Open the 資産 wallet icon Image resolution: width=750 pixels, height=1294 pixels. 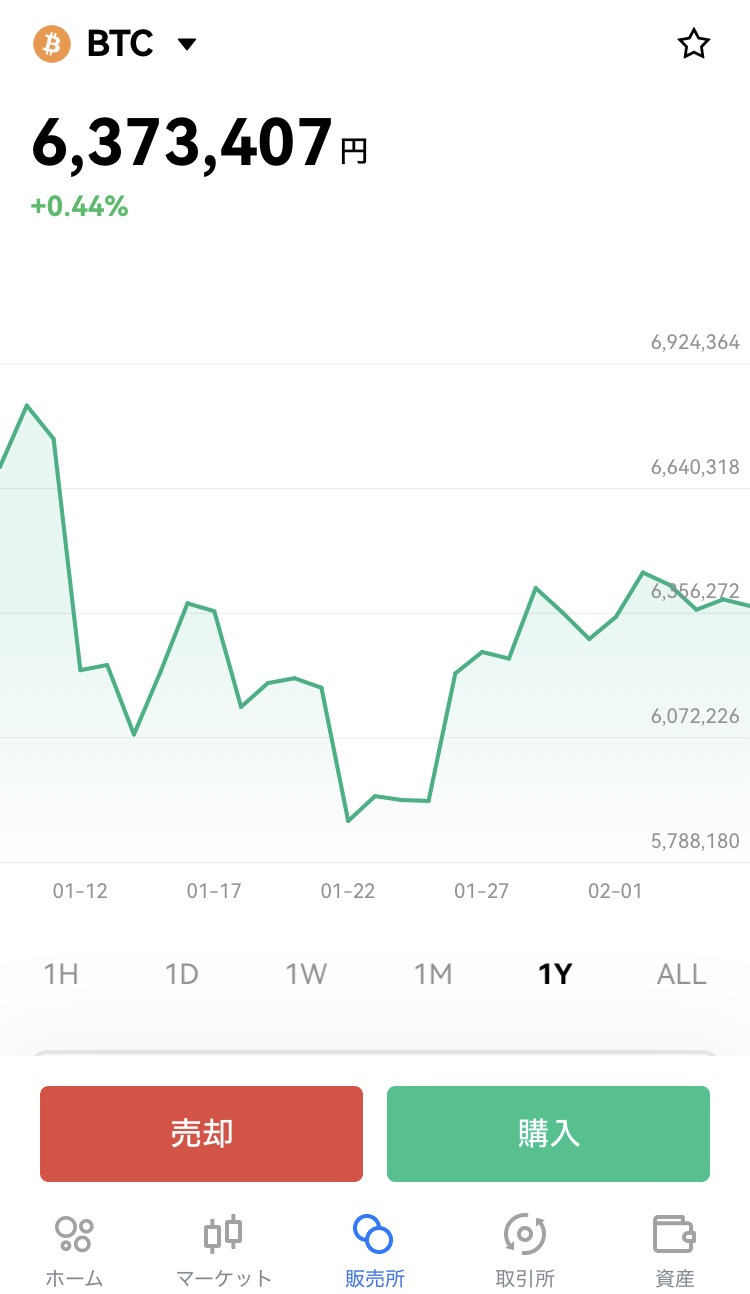coord(674,1234)
